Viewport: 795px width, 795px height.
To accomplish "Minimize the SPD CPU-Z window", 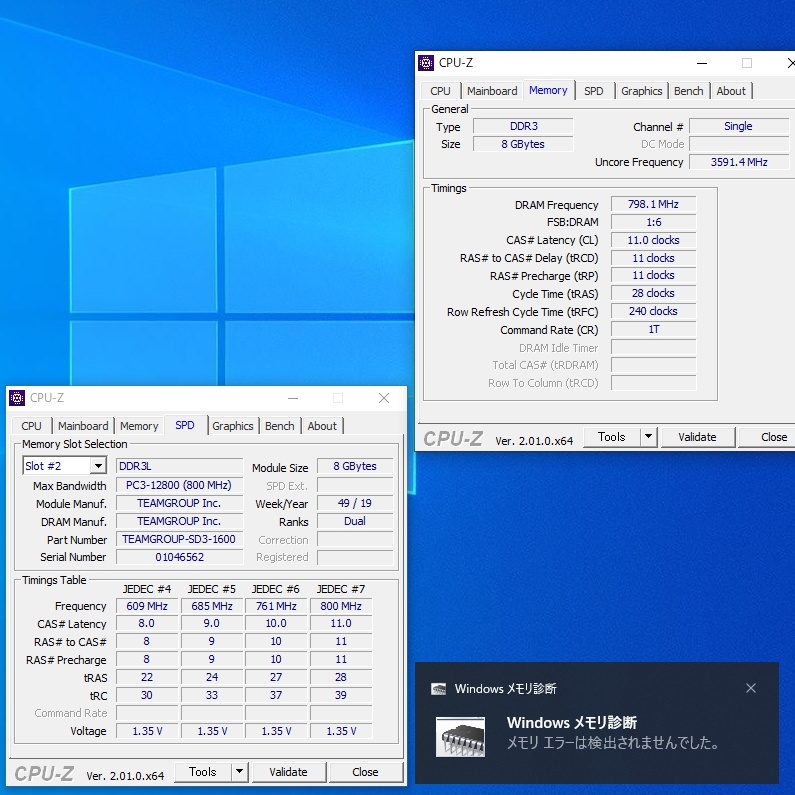I will tap(292, 398).
